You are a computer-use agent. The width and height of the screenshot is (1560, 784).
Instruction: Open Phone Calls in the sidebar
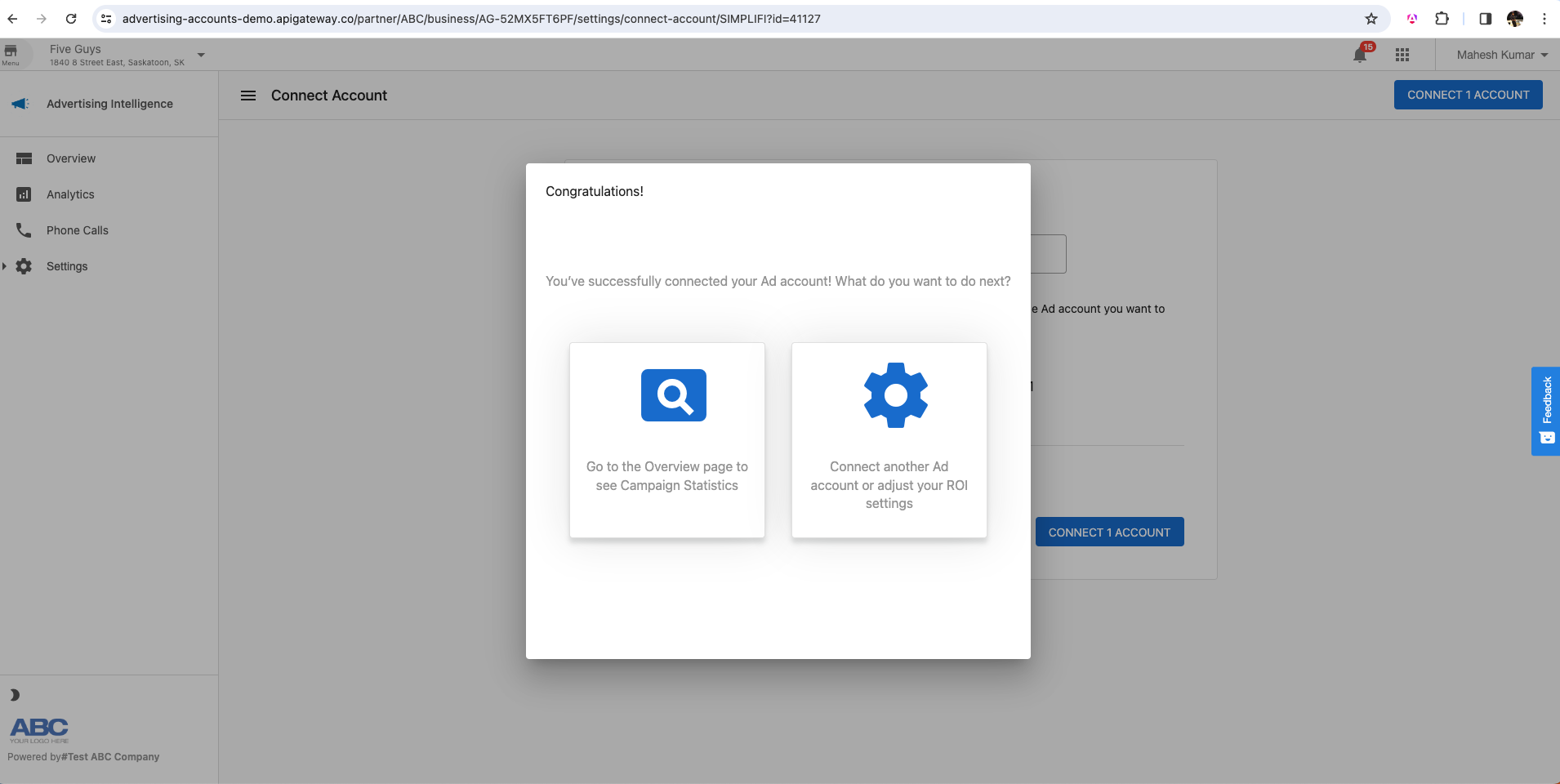point(77,230)
